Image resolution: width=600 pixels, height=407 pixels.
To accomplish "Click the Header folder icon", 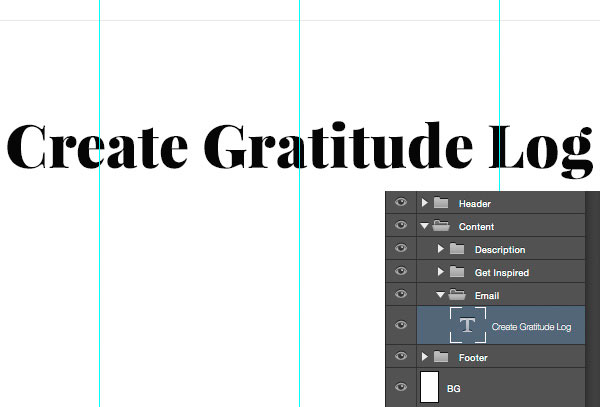I will tap(441, 203).
